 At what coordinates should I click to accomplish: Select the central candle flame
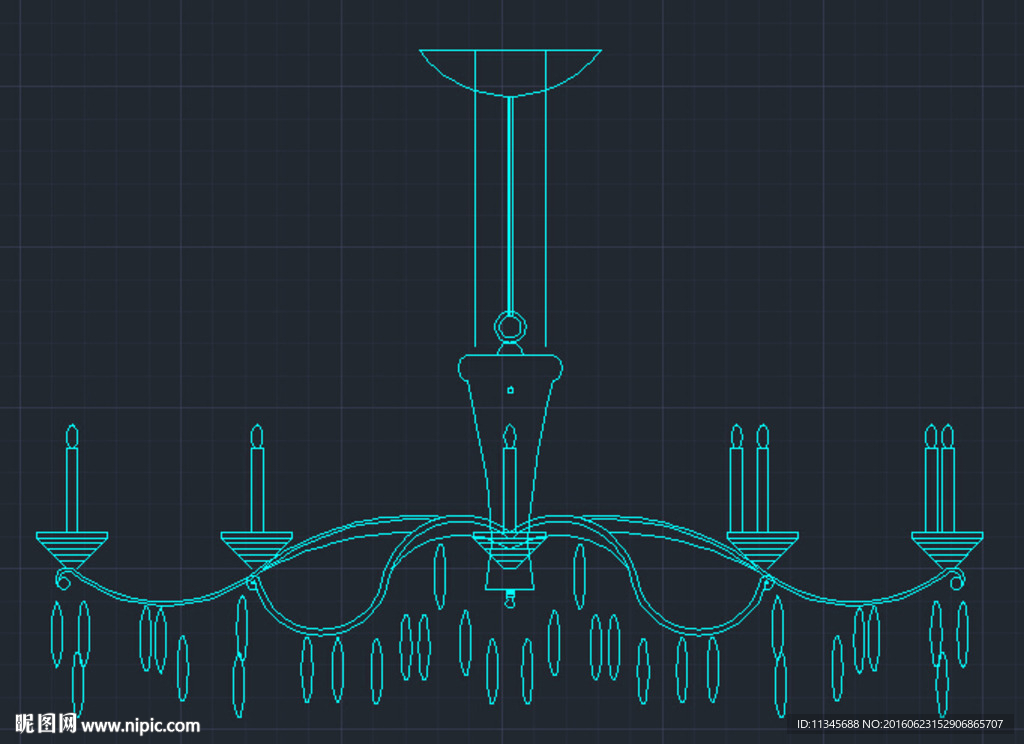pos(509,436)
